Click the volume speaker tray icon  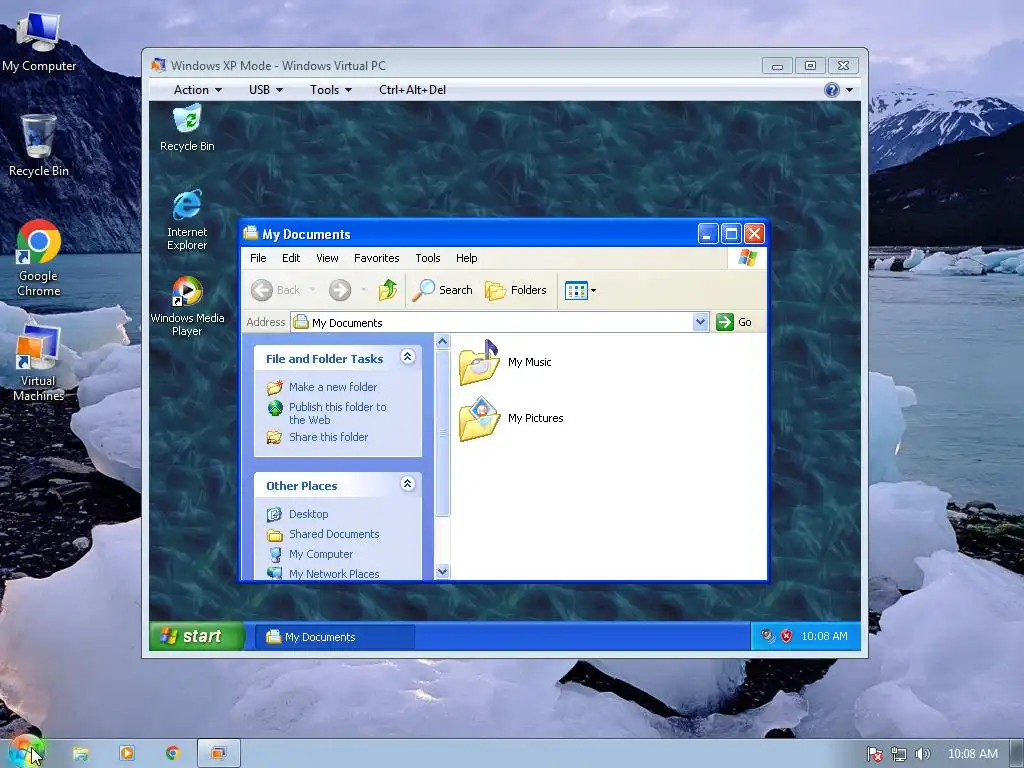(922, 754)
